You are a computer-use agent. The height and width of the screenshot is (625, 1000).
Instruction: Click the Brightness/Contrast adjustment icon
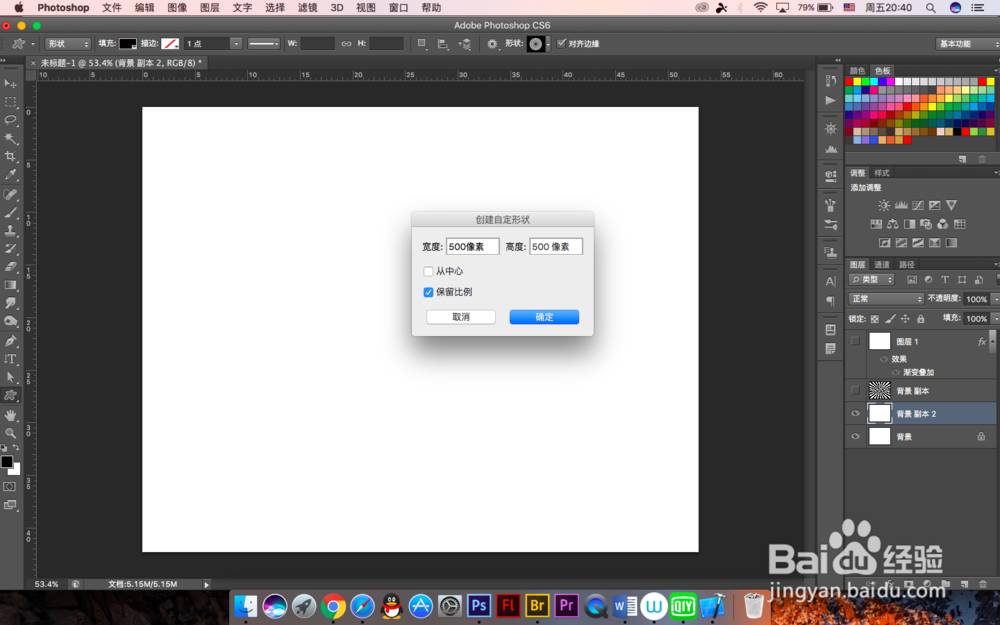884,205
